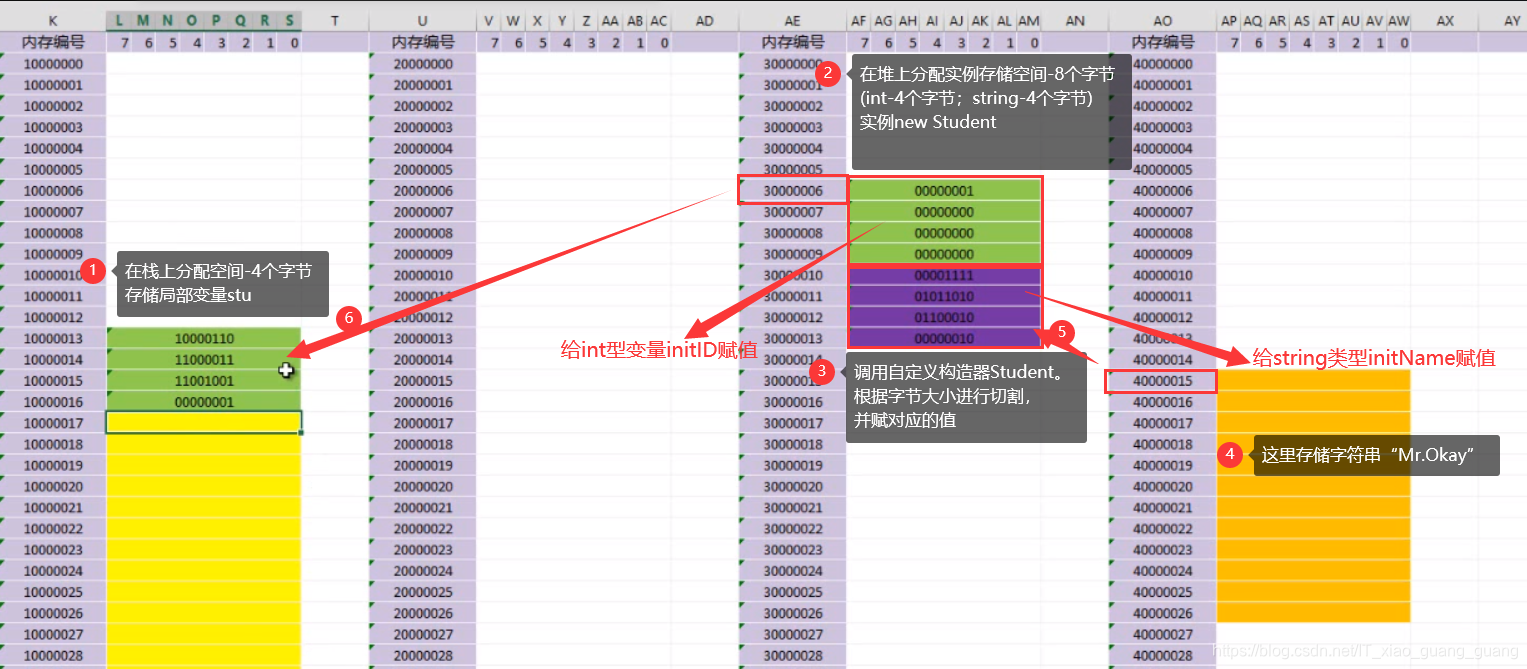Select column header V
Image resolution: width=1527 pixels, height=669 pixels.
(489, 20)
